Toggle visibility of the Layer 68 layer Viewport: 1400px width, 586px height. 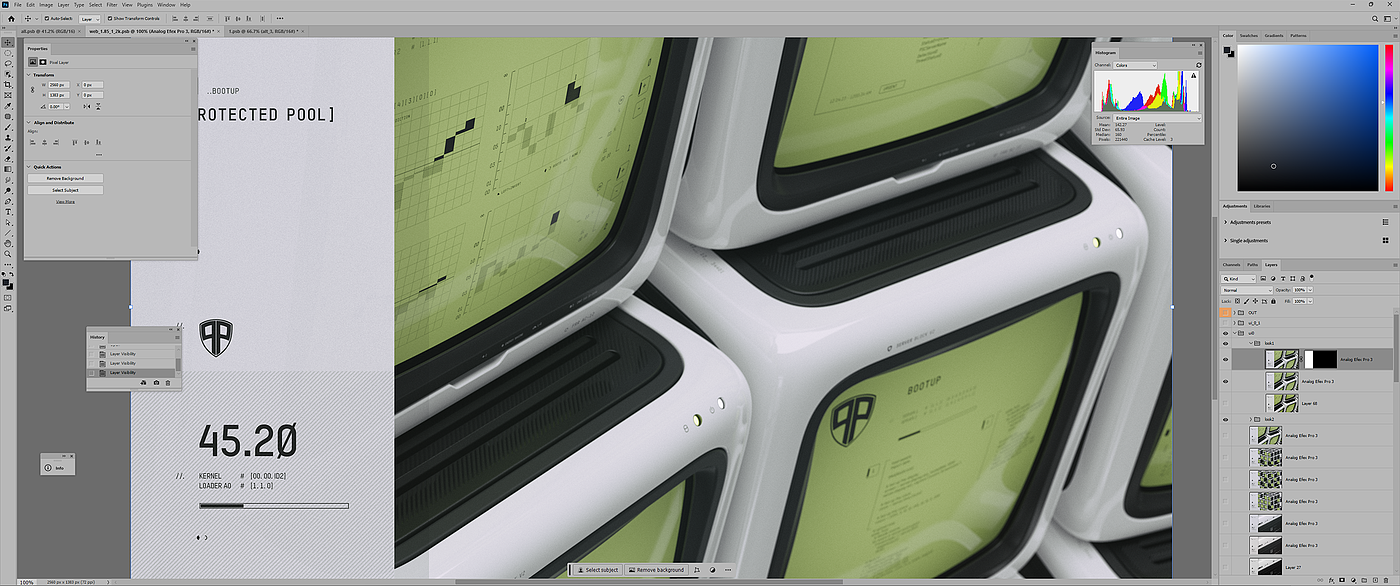[x=1225, y=403]
